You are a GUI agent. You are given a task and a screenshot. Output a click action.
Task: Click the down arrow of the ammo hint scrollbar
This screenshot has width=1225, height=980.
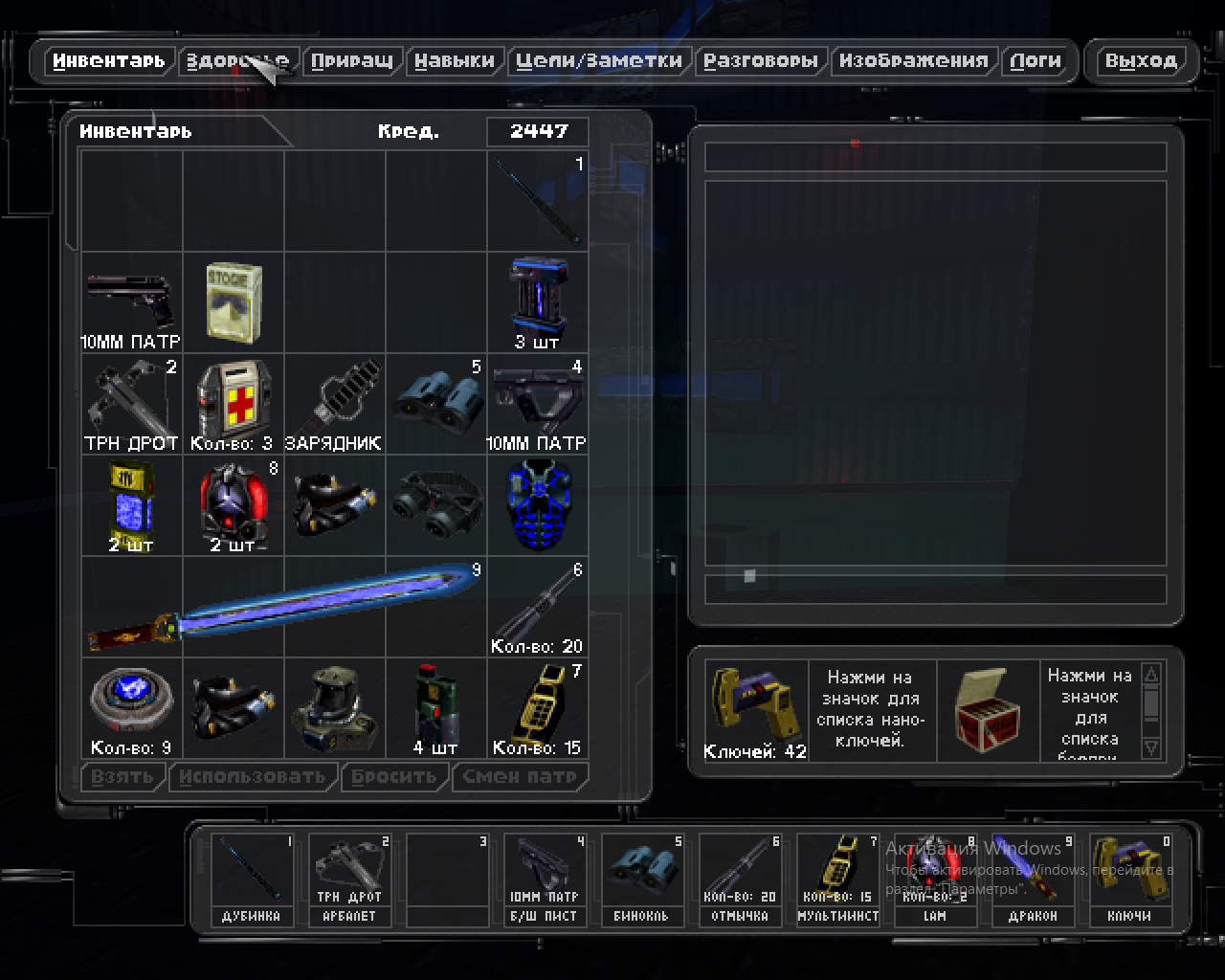click(x=1151, y=748)
